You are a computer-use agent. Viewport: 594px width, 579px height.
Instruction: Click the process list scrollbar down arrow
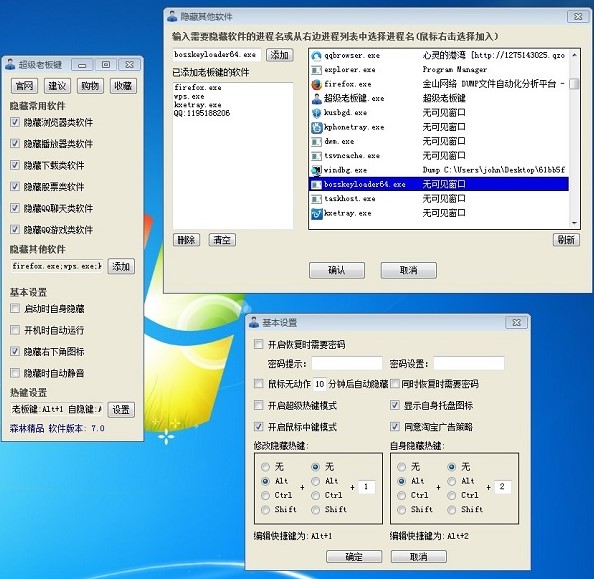pyautogui.click(x=574, y=223)
